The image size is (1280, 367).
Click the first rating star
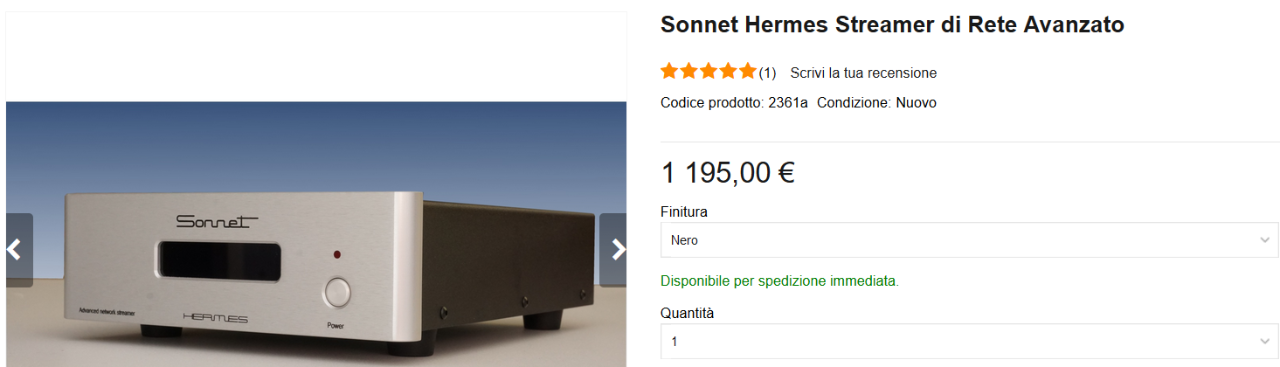pos(670,71)
